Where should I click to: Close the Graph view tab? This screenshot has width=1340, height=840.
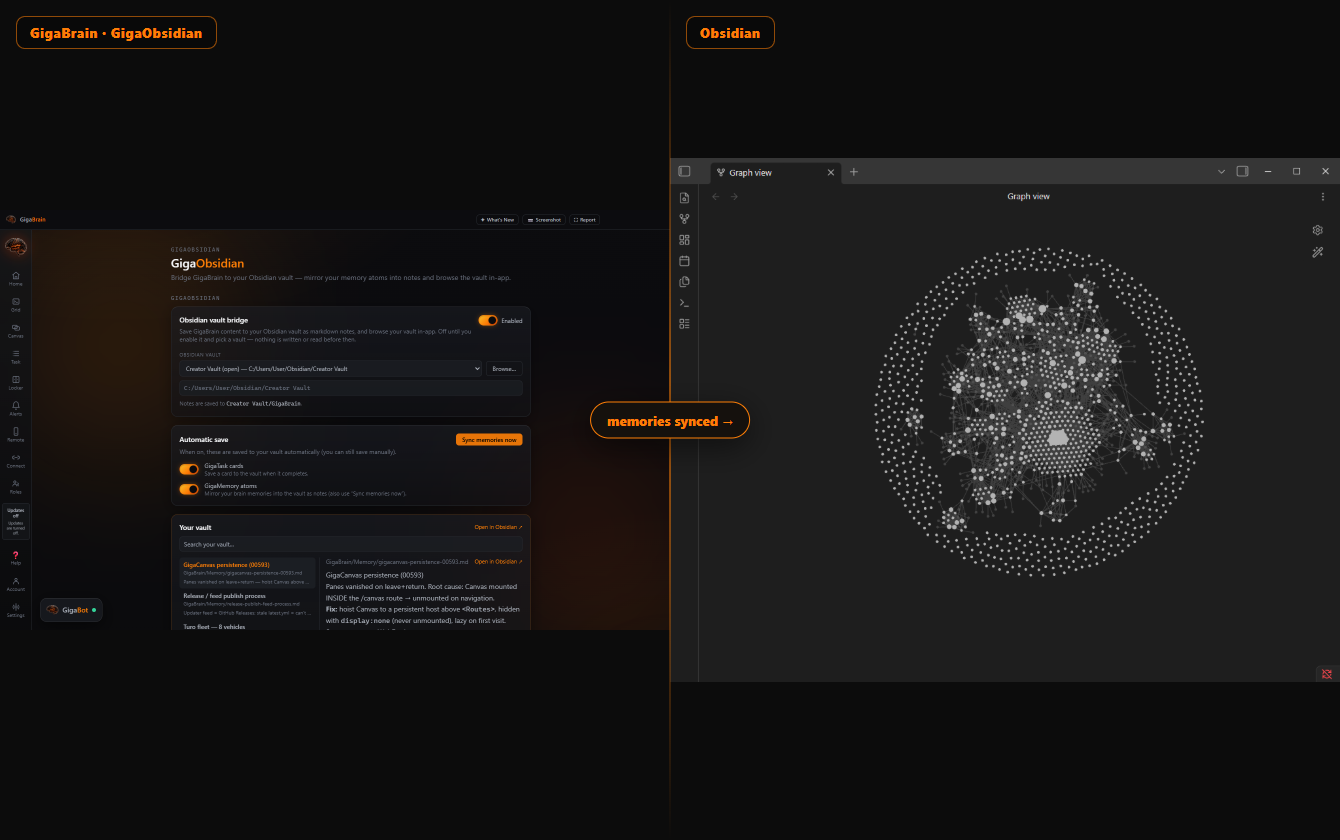(830, 173)
